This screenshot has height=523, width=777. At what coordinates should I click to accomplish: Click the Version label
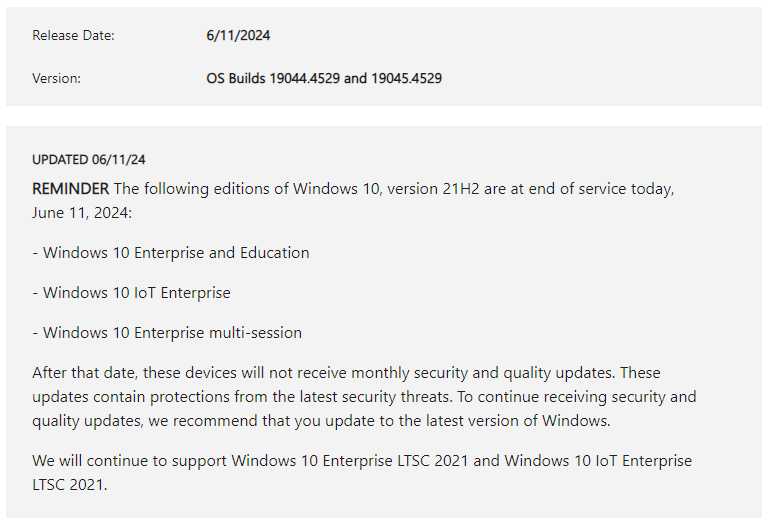point(56,78)
